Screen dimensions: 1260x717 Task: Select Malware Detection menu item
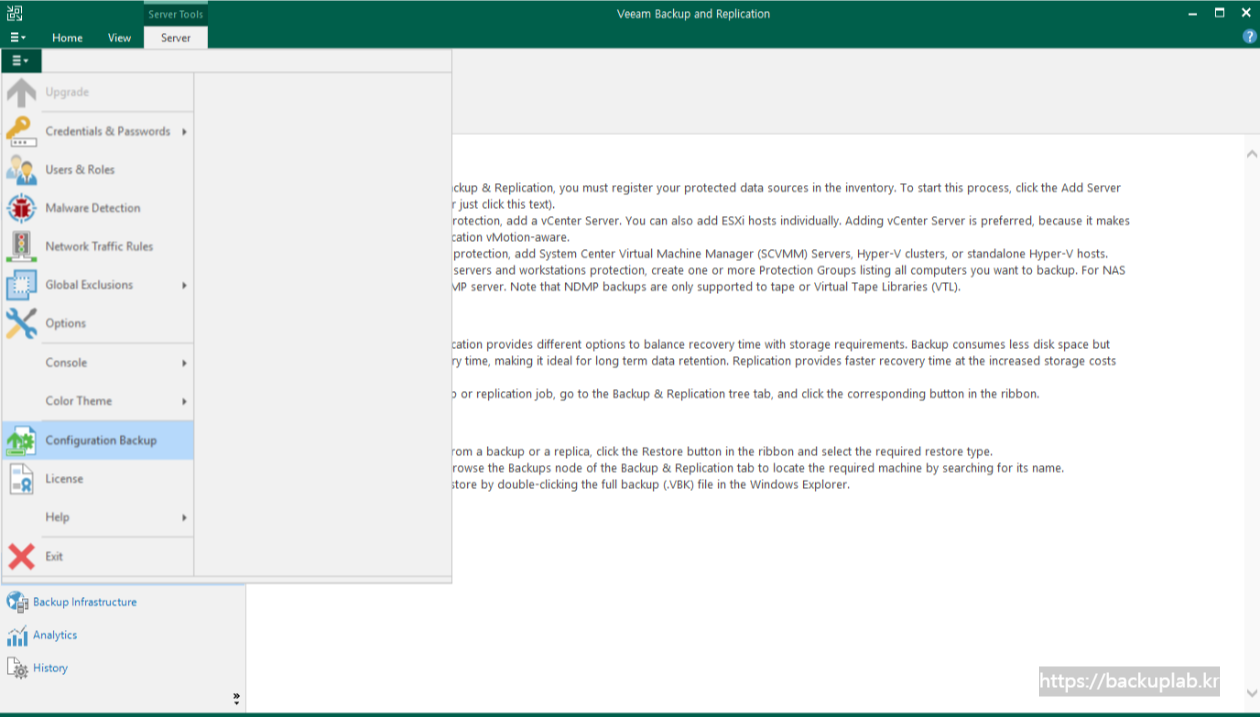coord(98,208)
